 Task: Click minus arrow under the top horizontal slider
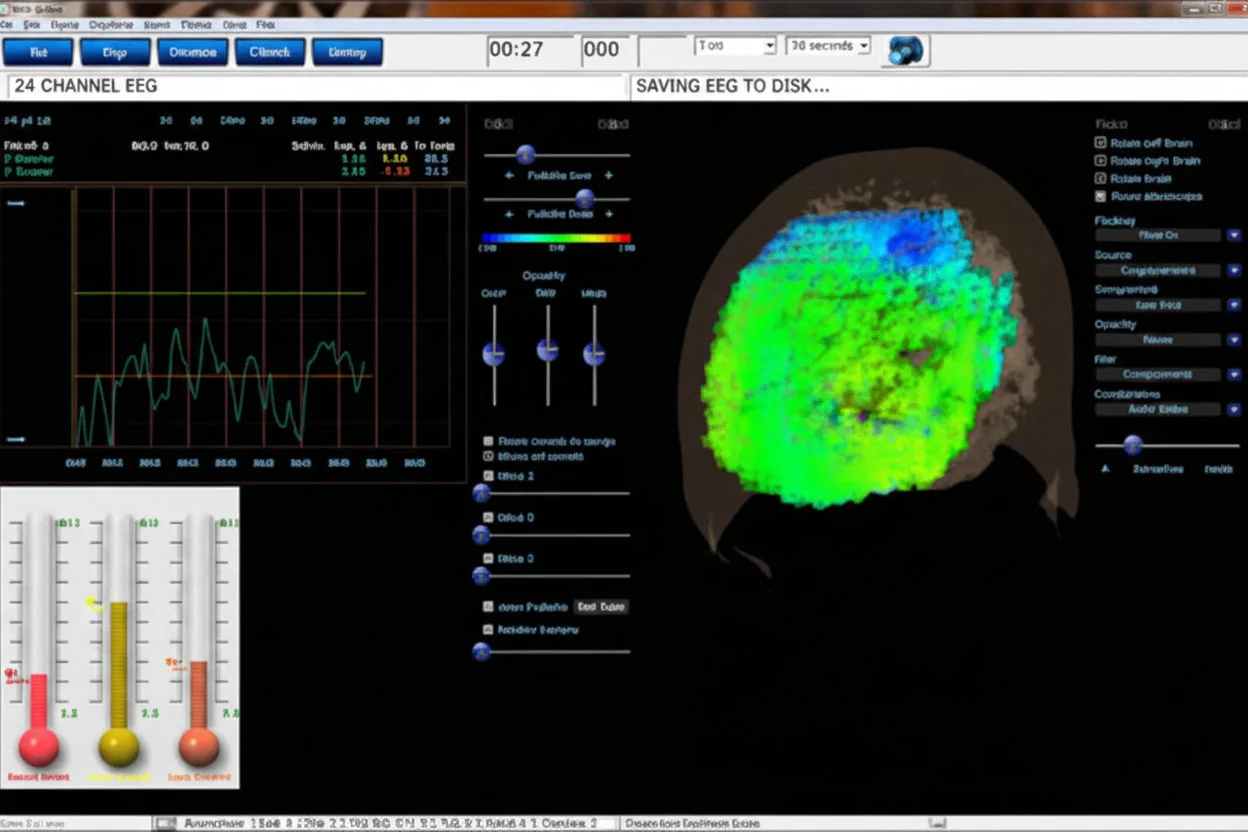(x=509, y=175)
